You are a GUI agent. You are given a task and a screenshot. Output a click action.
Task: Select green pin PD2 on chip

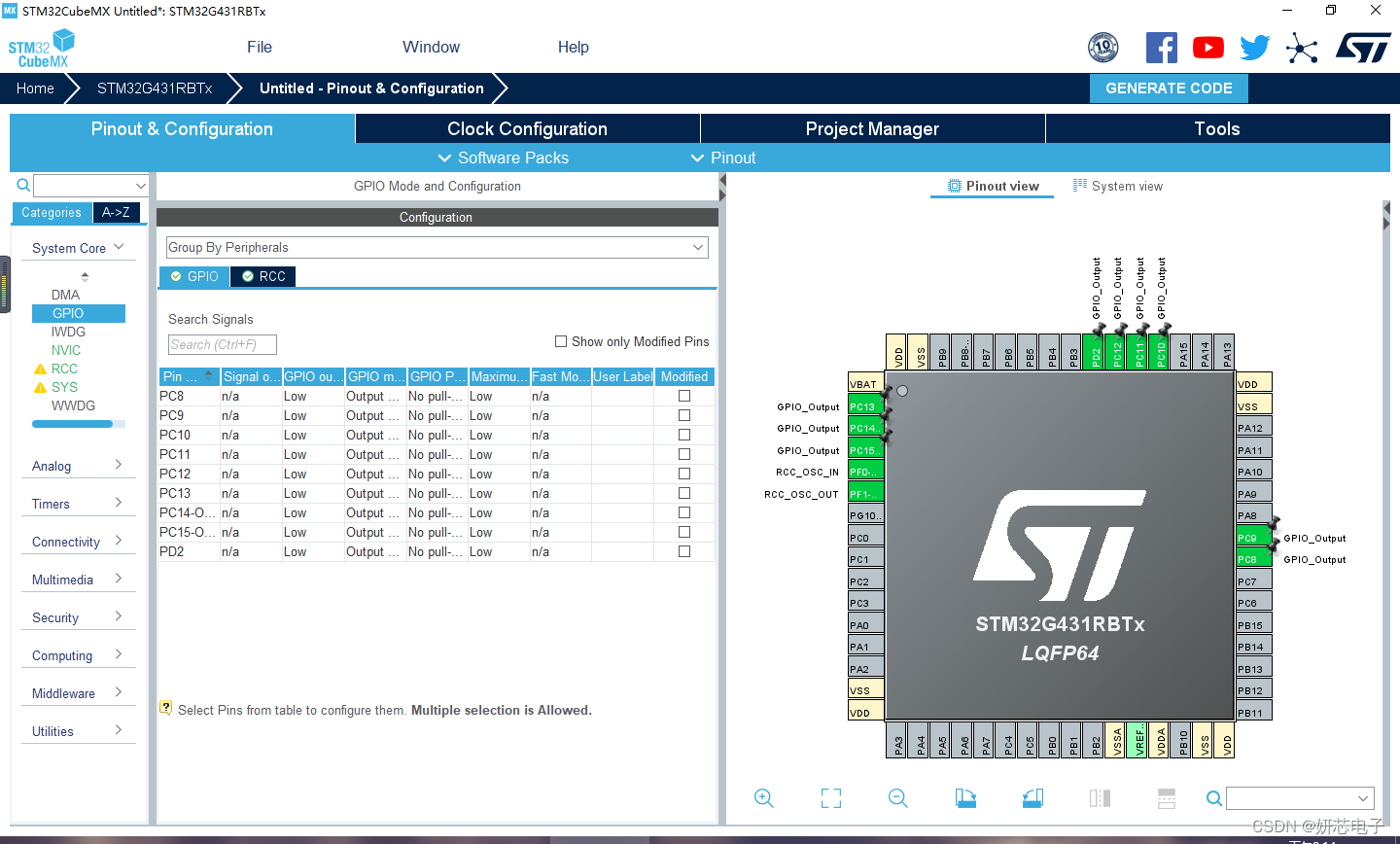[x=1096, y=351]
